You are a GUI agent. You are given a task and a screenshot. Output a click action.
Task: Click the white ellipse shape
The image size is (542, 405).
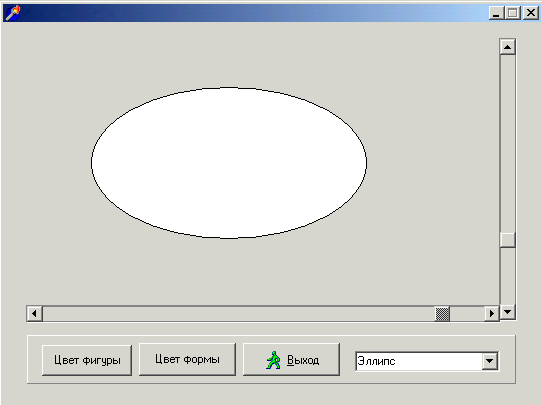pos(229,163)
